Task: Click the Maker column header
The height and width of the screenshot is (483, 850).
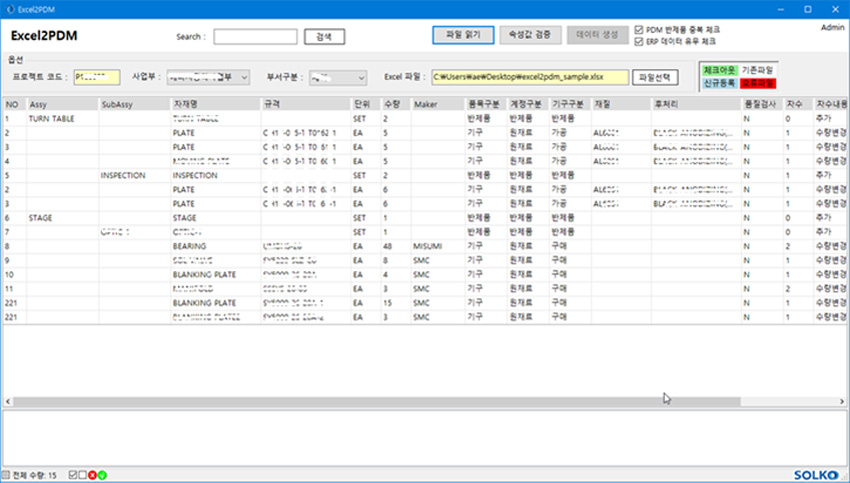Action: point(436,104)
